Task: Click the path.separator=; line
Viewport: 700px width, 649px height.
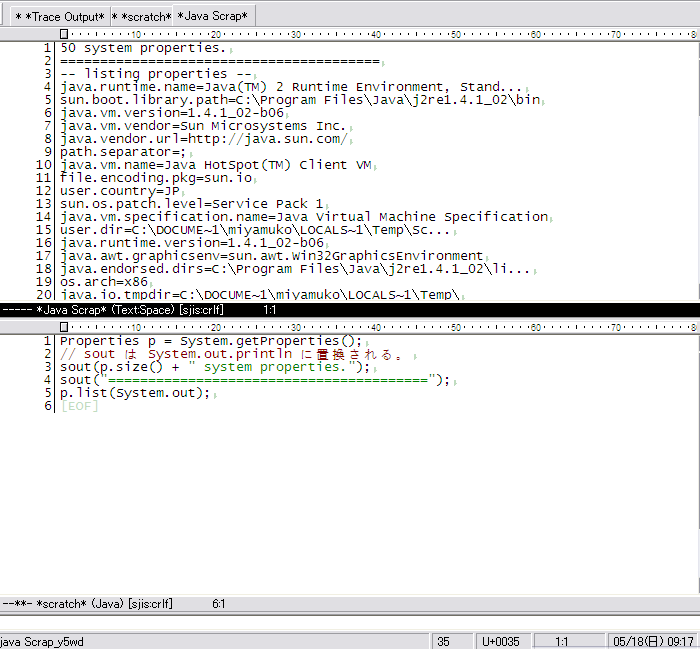Action: tap(123, 152)
